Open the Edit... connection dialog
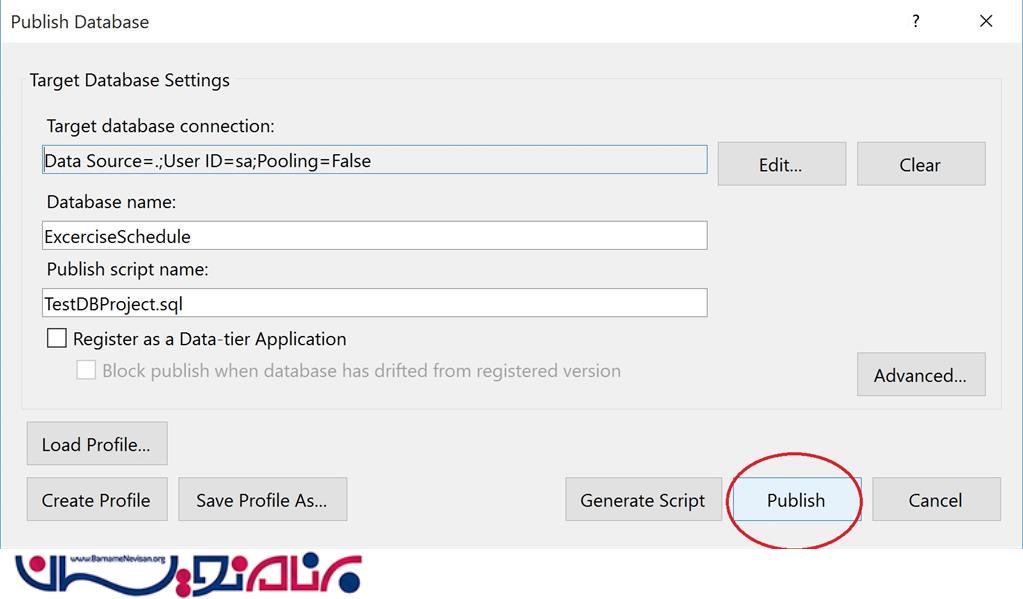 782,164
